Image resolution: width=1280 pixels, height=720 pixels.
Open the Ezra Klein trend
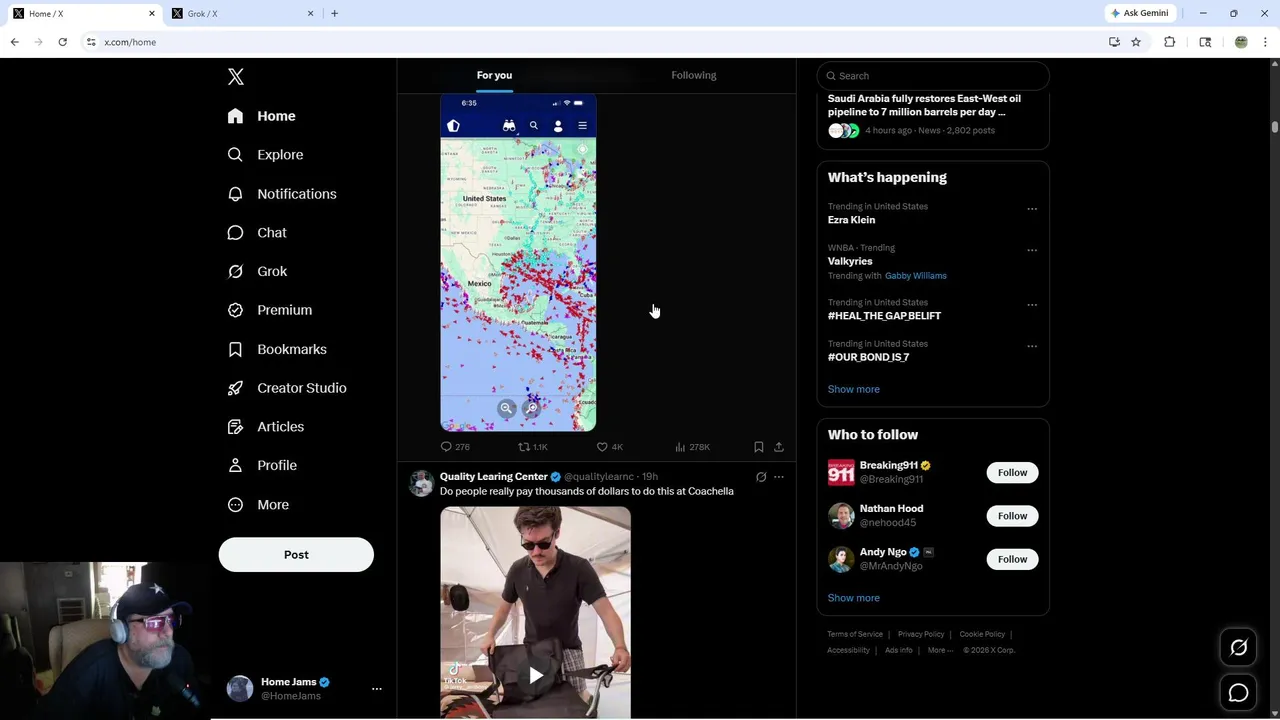click(x=851, y=220)
